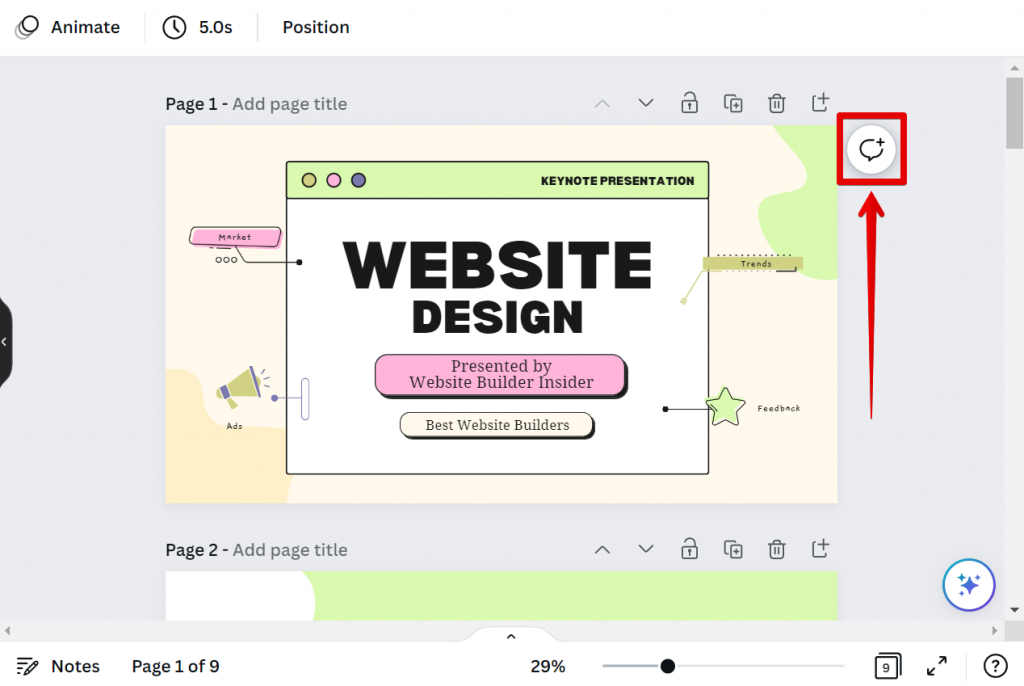Open the Animate menu
Image resolution: width=1024 pixels, height=686 pixels.
pos(67,27)
